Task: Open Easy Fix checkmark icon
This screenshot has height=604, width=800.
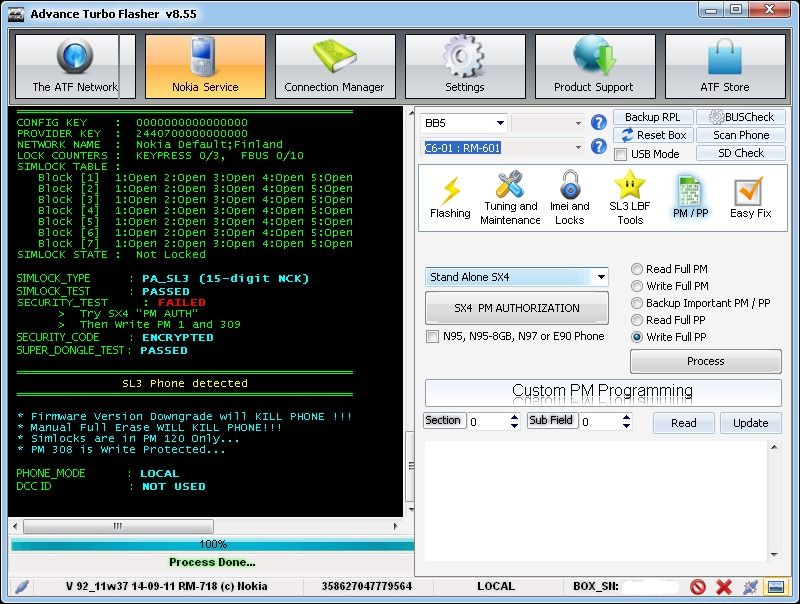Action: 749,191
